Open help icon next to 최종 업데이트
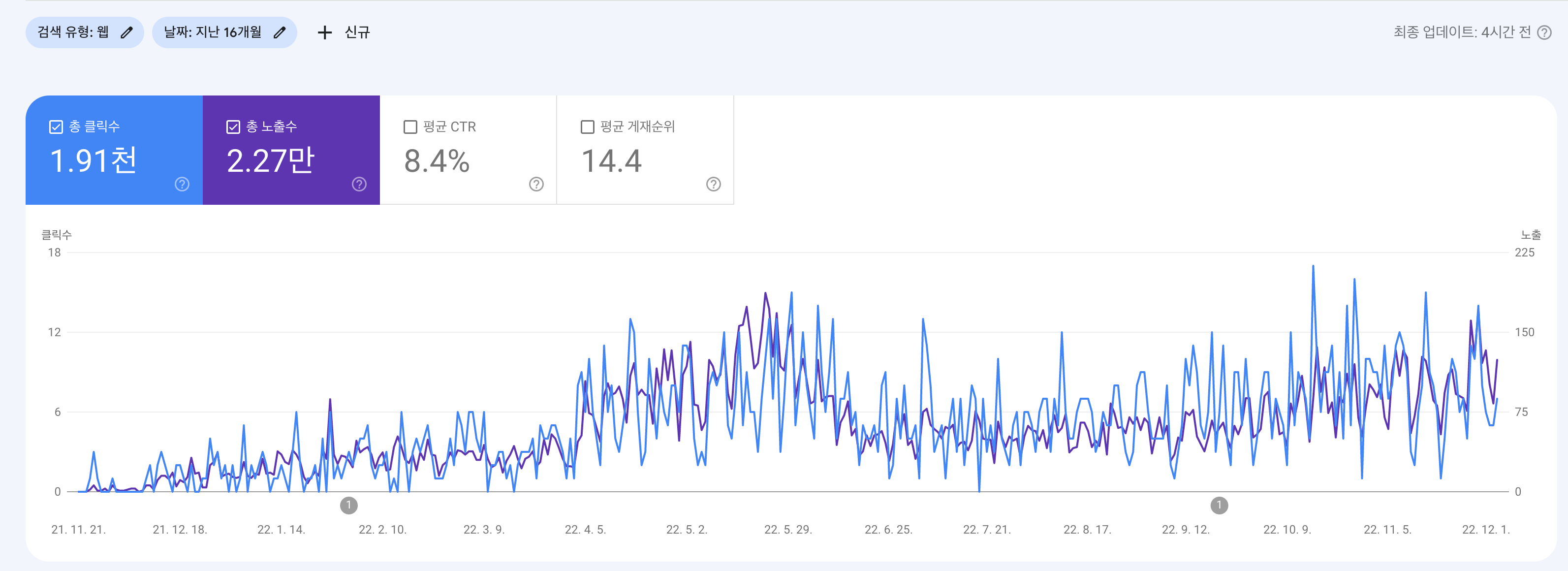Screen dimensions: 1568x571 (1544, 32)
